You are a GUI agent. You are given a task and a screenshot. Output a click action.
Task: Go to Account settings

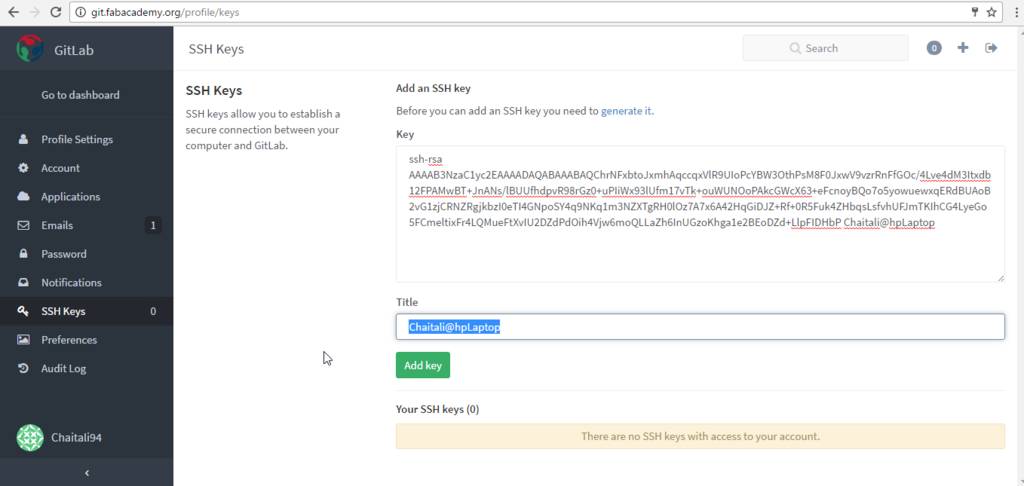coord(60,168)
